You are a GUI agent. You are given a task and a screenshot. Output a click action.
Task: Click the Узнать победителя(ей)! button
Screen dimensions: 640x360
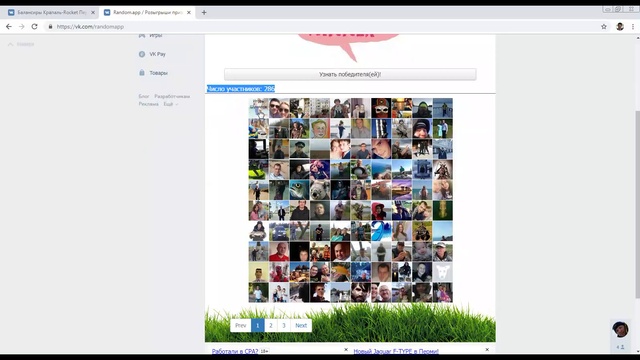coord(350,74)
